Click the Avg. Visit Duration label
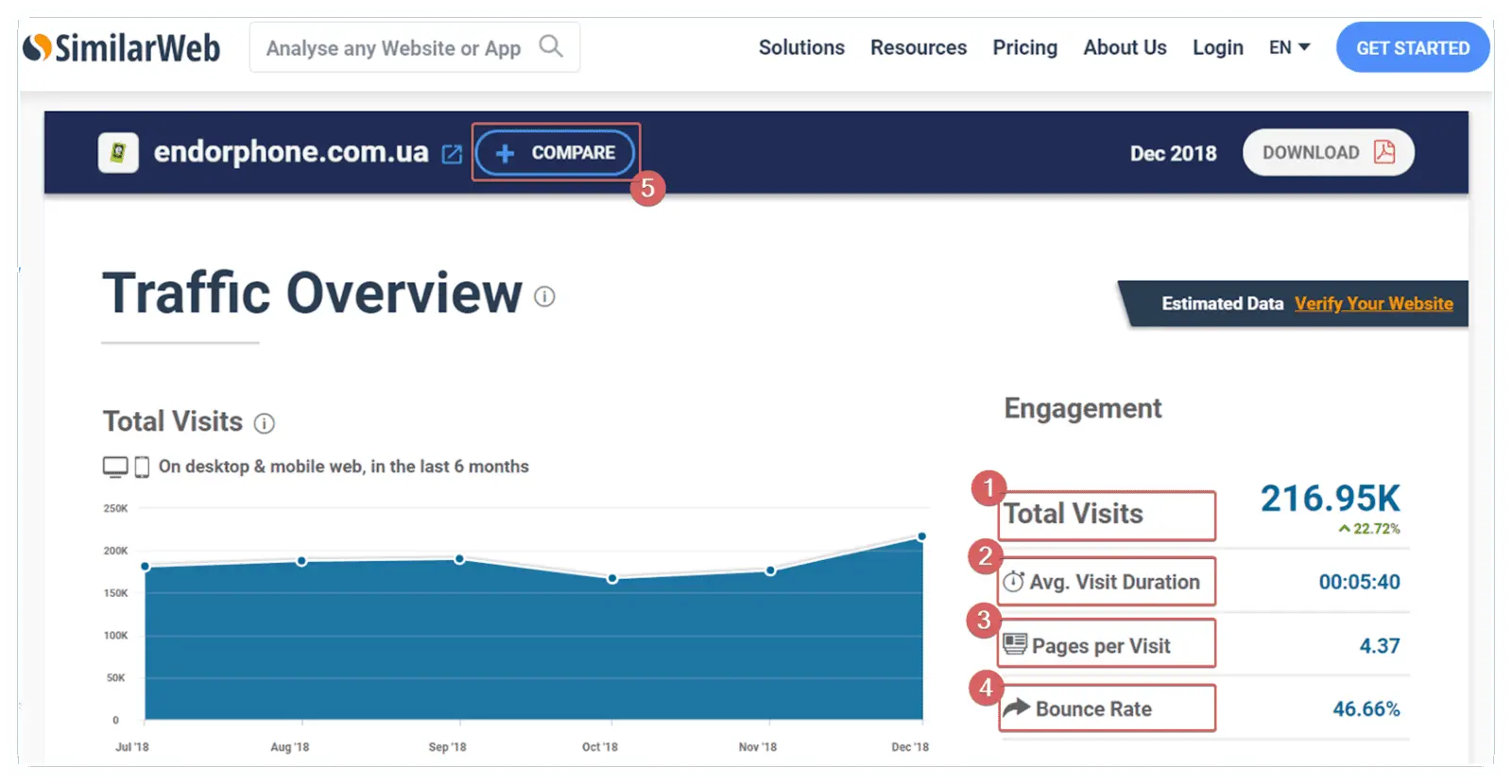 pyautogui.click(x=1115, y=582)
